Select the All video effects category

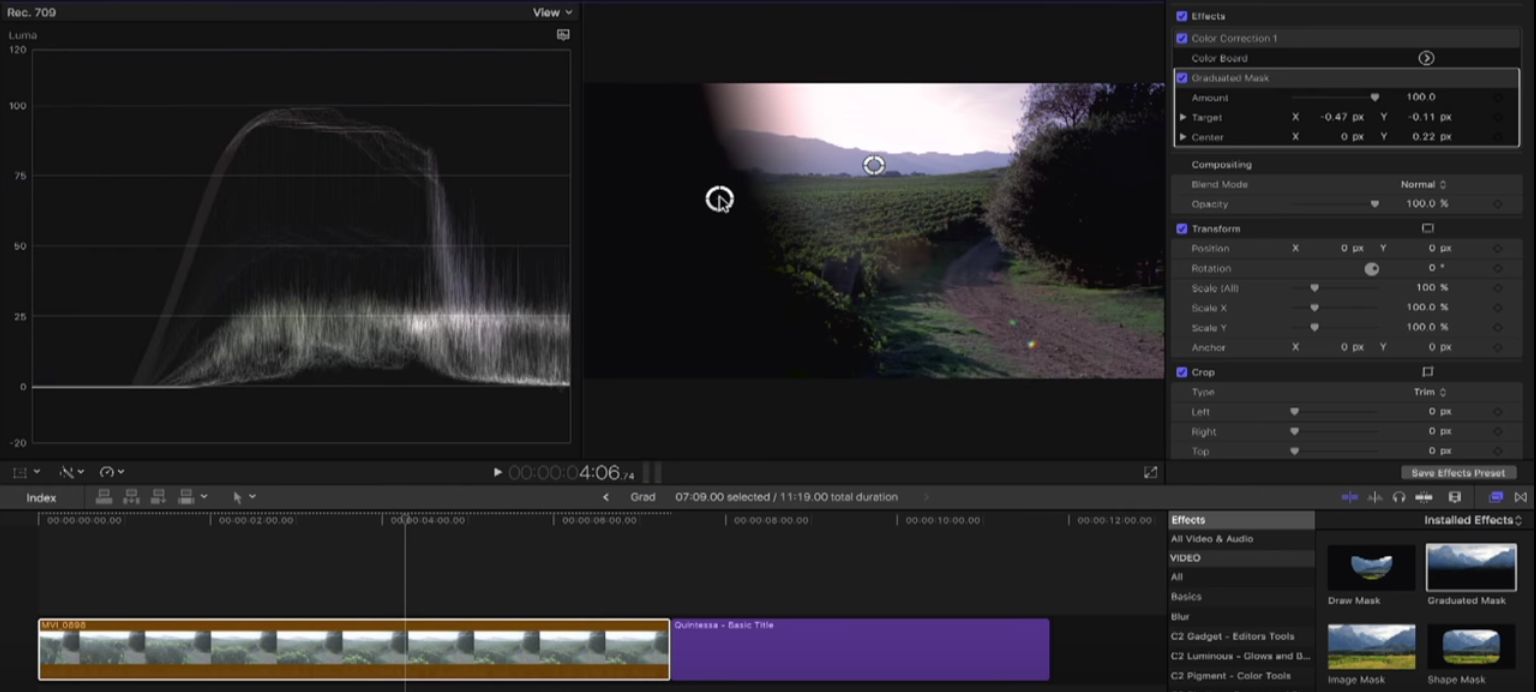point(1177,577)
